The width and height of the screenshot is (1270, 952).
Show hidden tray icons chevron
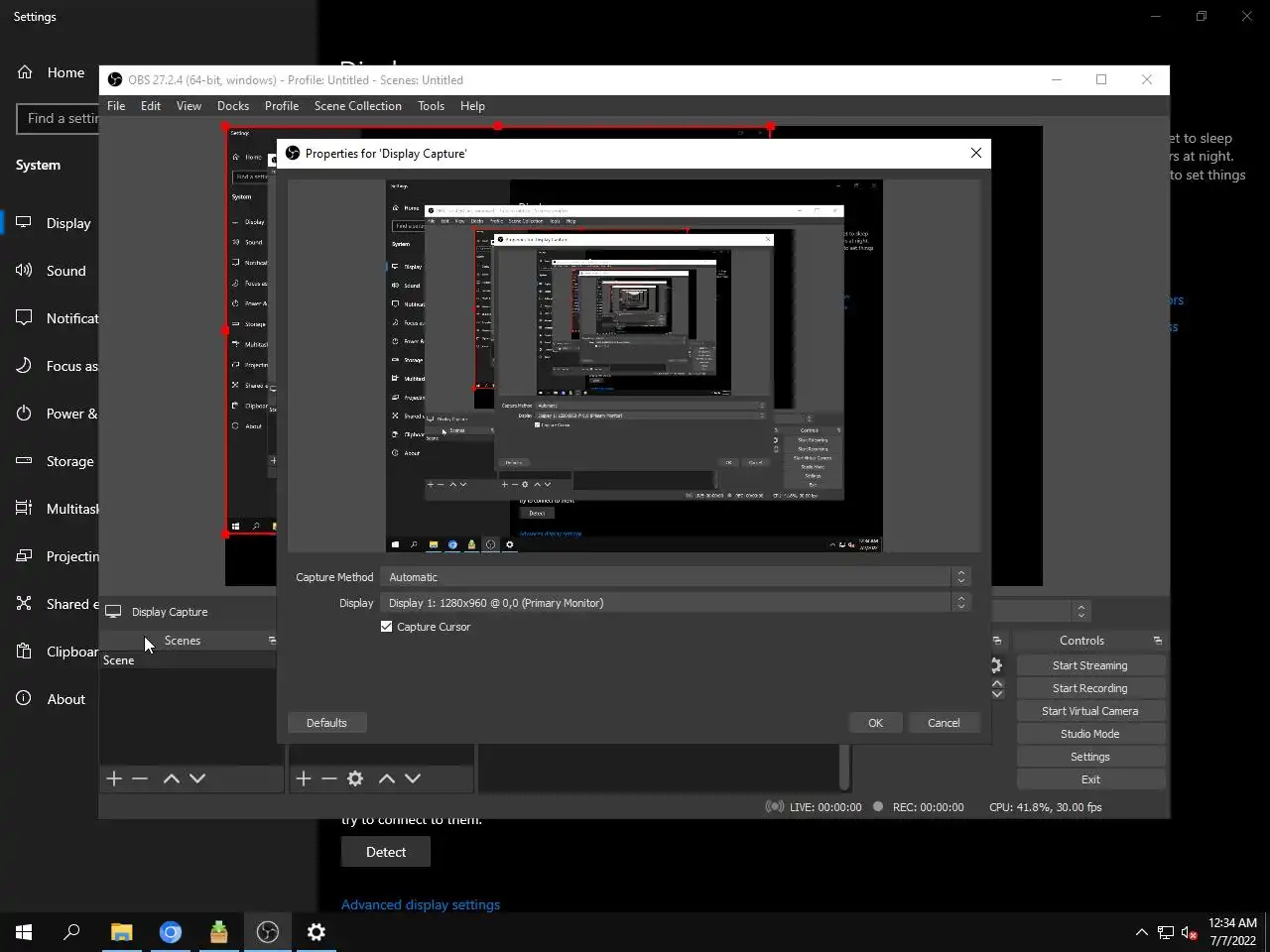click(x=1141, y=932)
